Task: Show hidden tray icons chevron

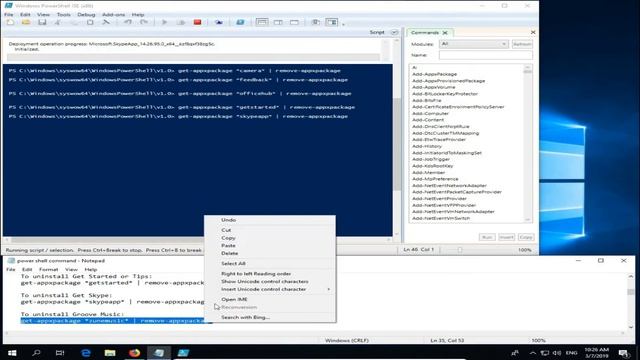Action: click(533, 353)
